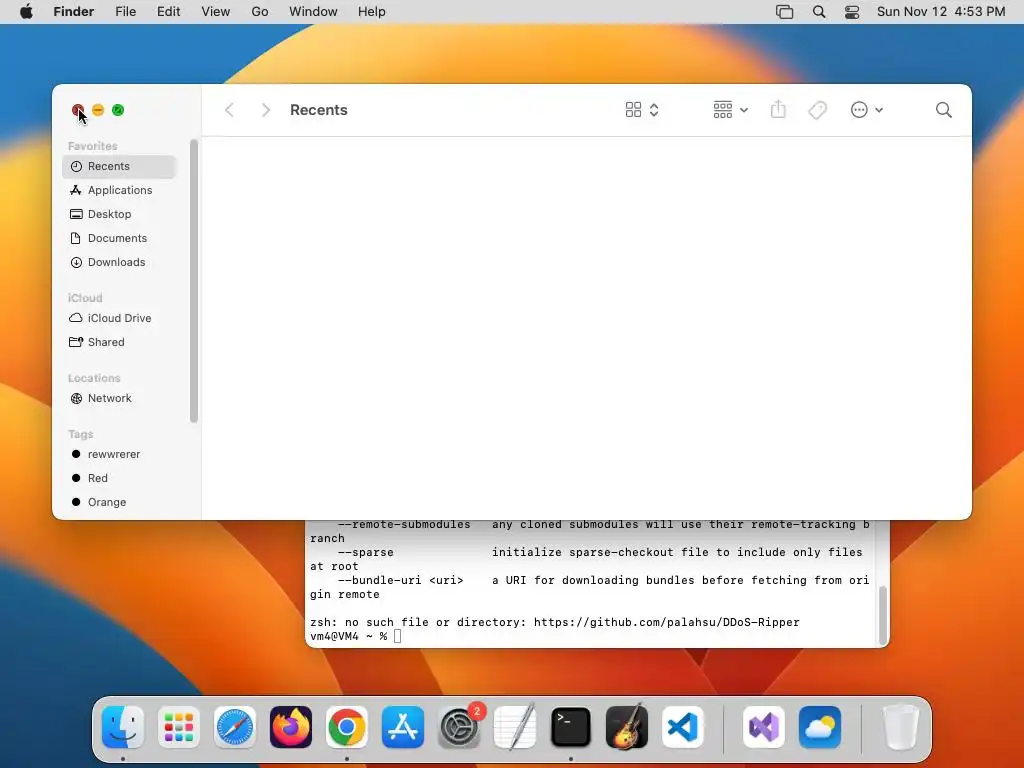Image resolution: width=1024 pixels, height=768 pixels.
Task: Launch GarageBand from the Dock
Action: tap(627, 727)
